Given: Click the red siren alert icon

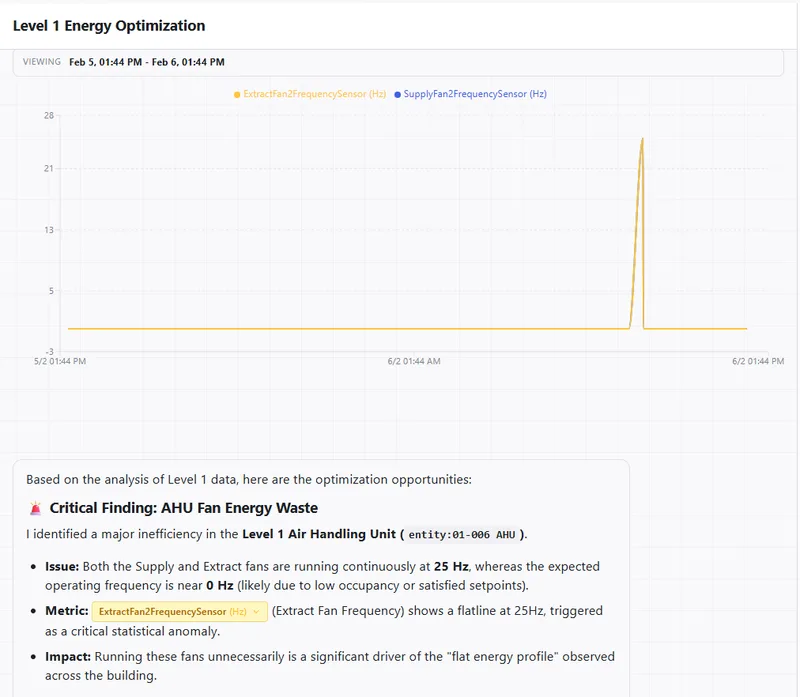Looking at the screenshot, I should pos(35,508).
